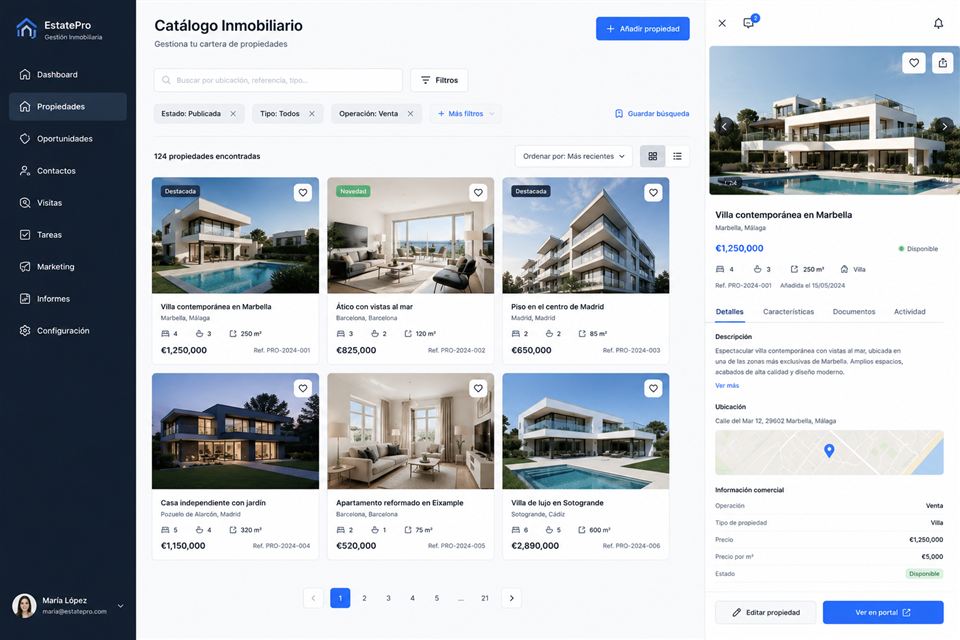Viewport: 960px width, 640px height.
Task: Open the Filtros panel
Action: [439, 80]
